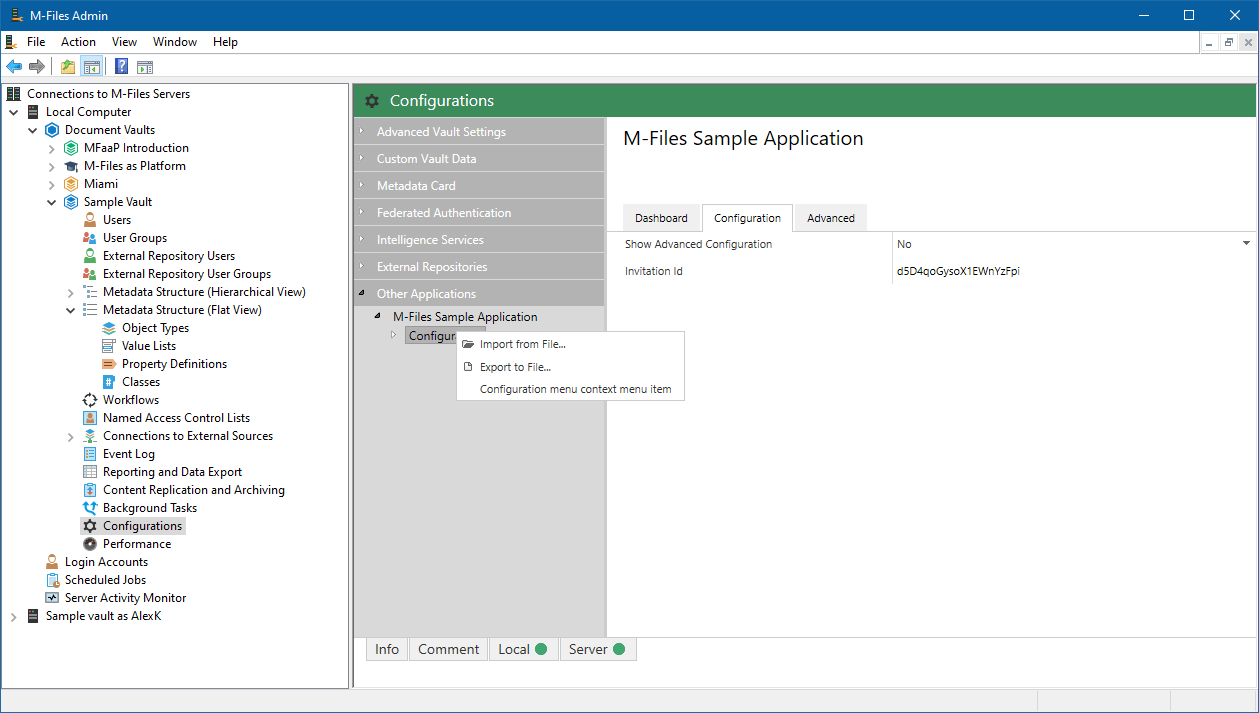The width and height of the screenshot is (1259, 713).
Task: Toggle the Show/Hide Action Pane icon
Action: (145, 67)
